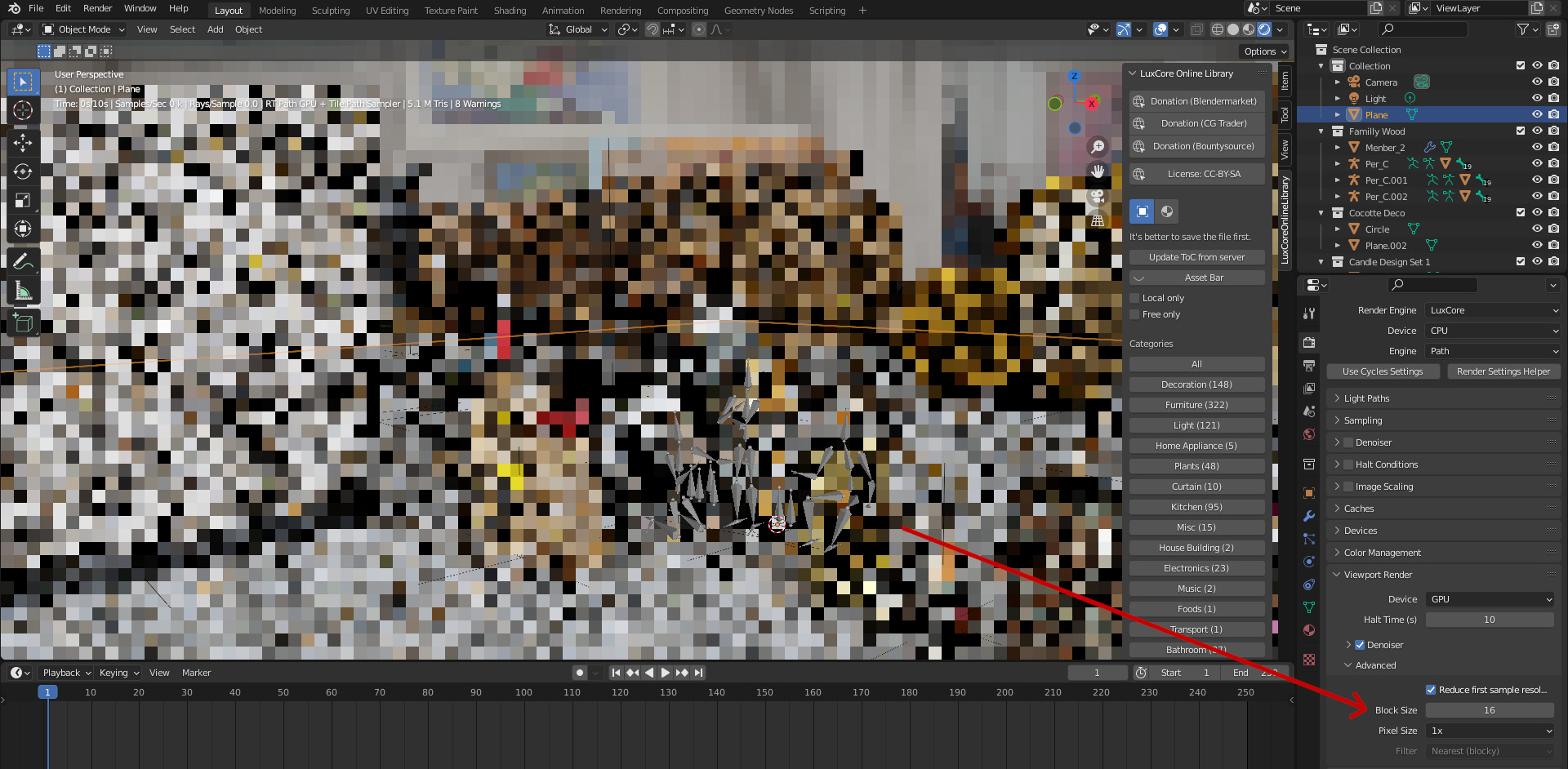Click the Add Cube tool
The width and height of the screenshot is (1568, 769).
pyautogui.click(x=23, y=323)
